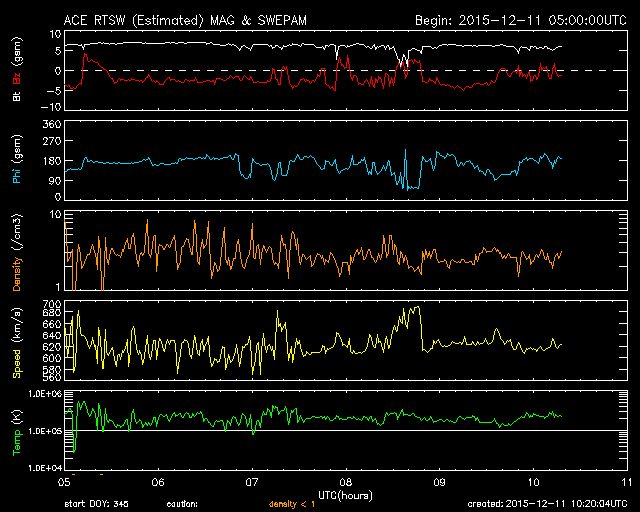
Task: Click the '10' hour tick label
Action: pyautogui.click(x=533, y=482)
